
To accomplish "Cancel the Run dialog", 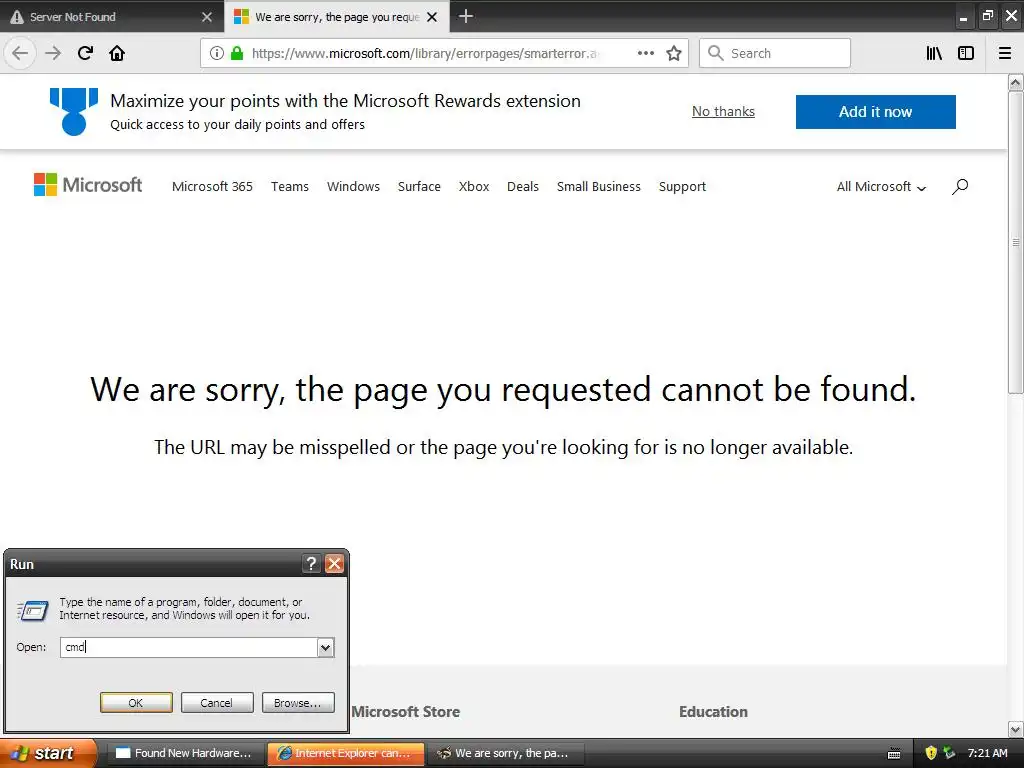I will 217,703.
